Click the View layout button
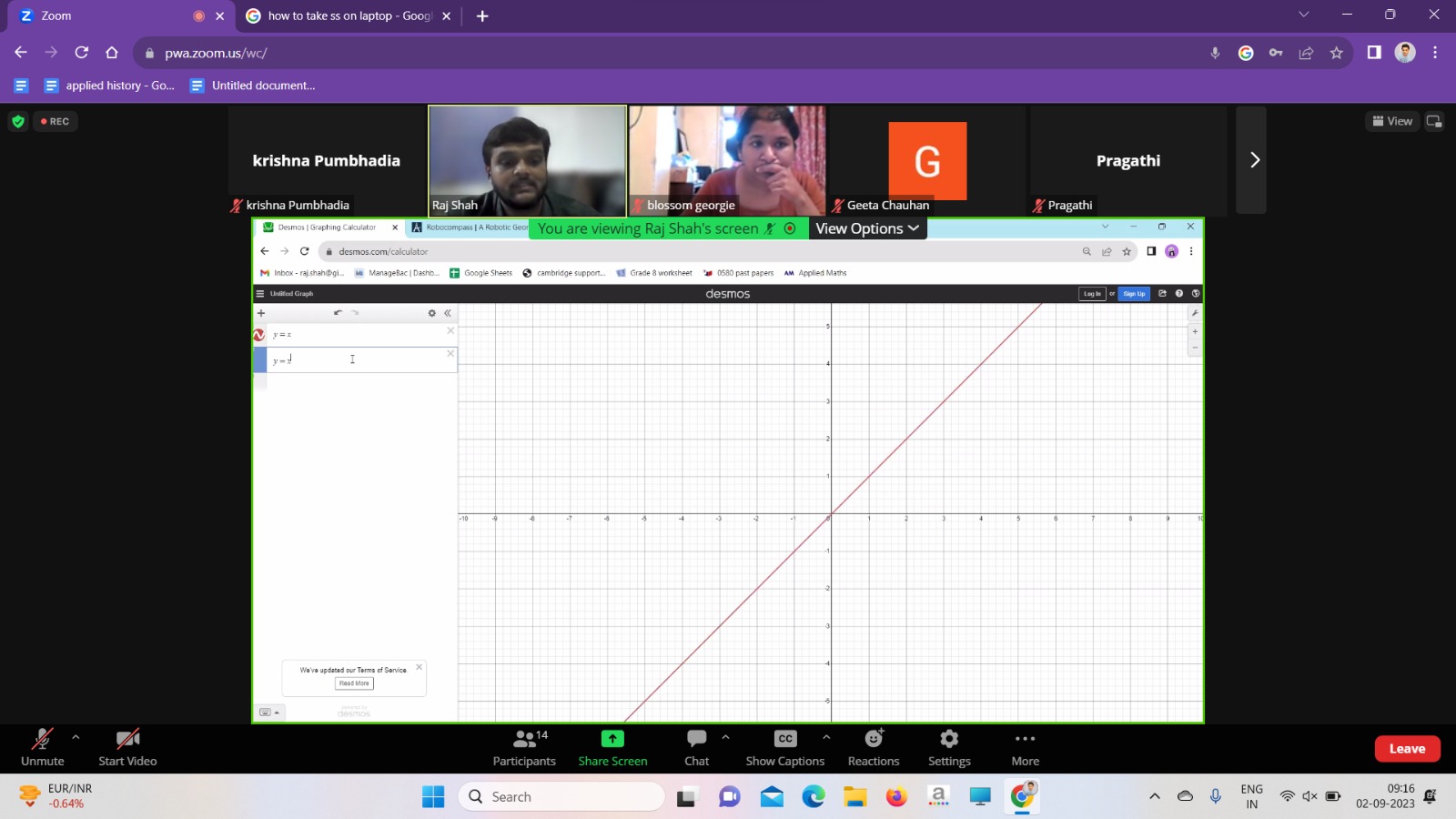1456x819 pixels. tap(1392, 121)
